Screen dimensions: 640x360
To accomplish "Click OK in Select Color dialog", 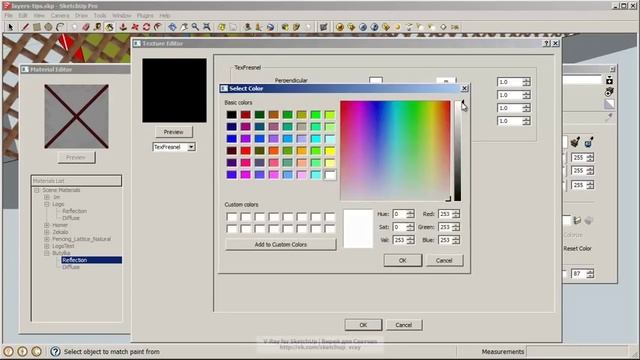I will coord(402,260).
